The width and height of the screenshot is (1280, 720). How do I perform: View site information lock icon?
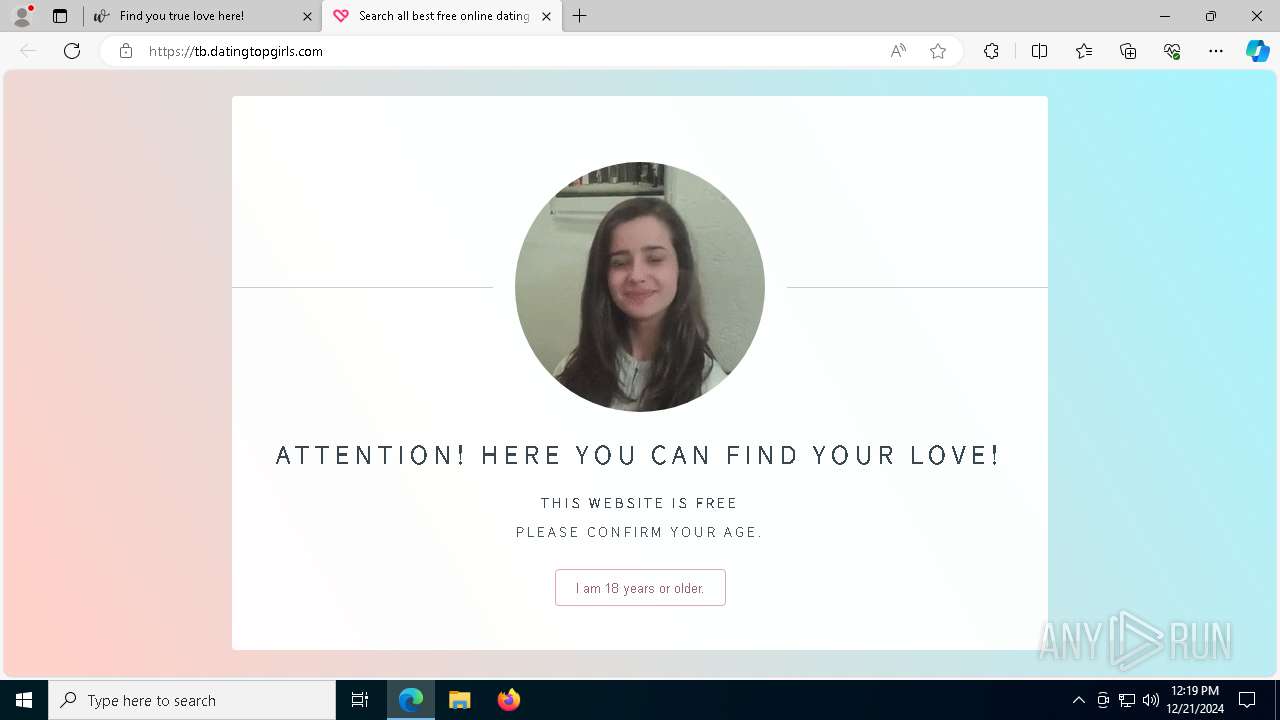[x=126, y=51]
